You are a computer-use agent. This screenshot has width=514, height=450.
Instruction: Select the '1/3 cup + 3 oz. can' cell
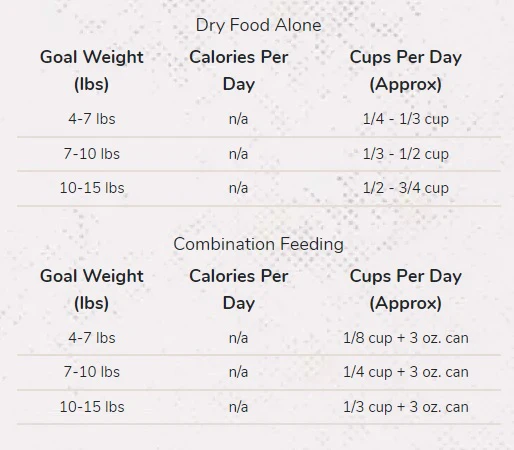[406, 407]
